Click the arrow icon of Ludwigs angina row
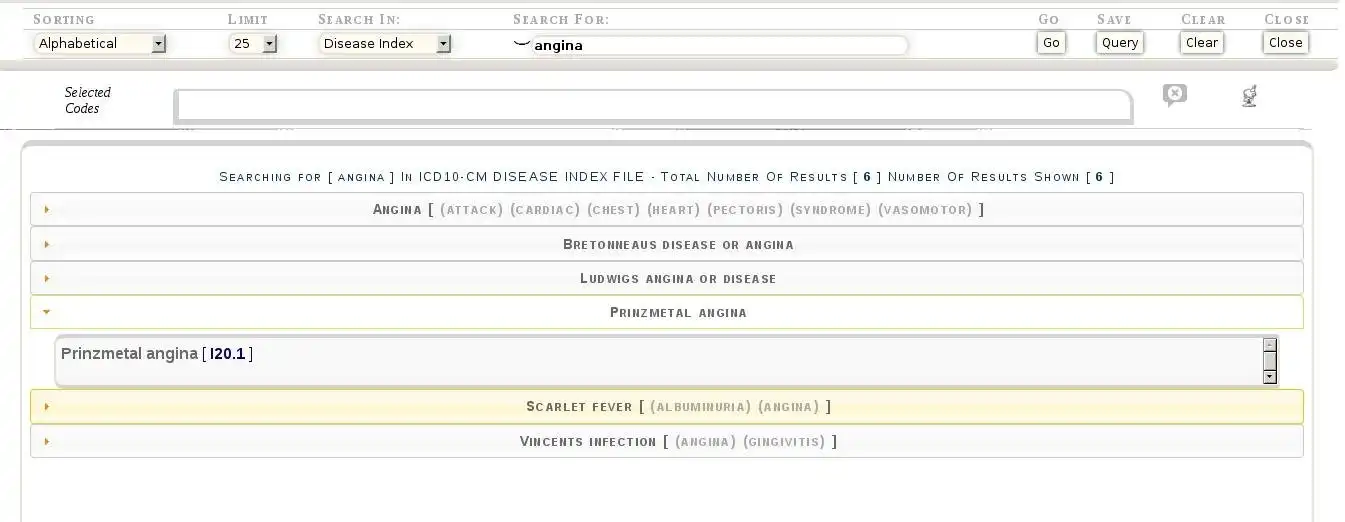This screenshot has height=522, width=1345. pos(47,278)
